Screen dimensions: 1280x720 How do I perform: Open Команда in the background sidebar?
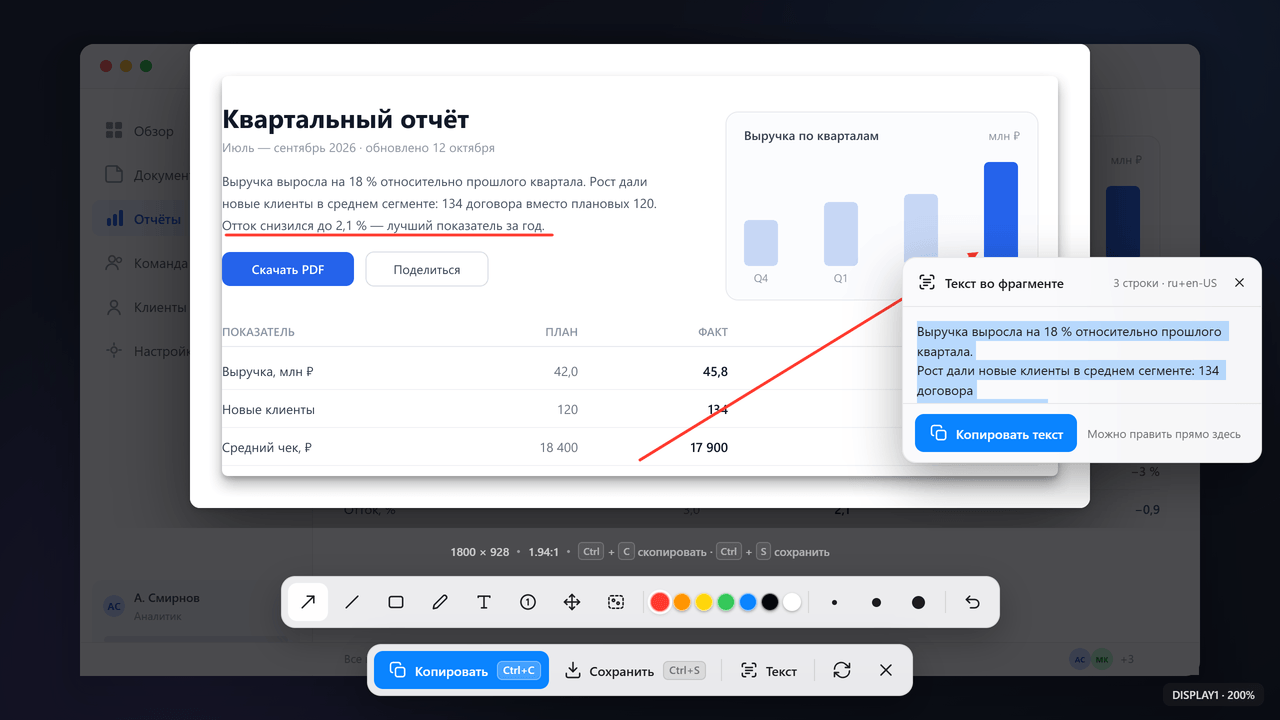pyautogui.click(x=146, y=263)
